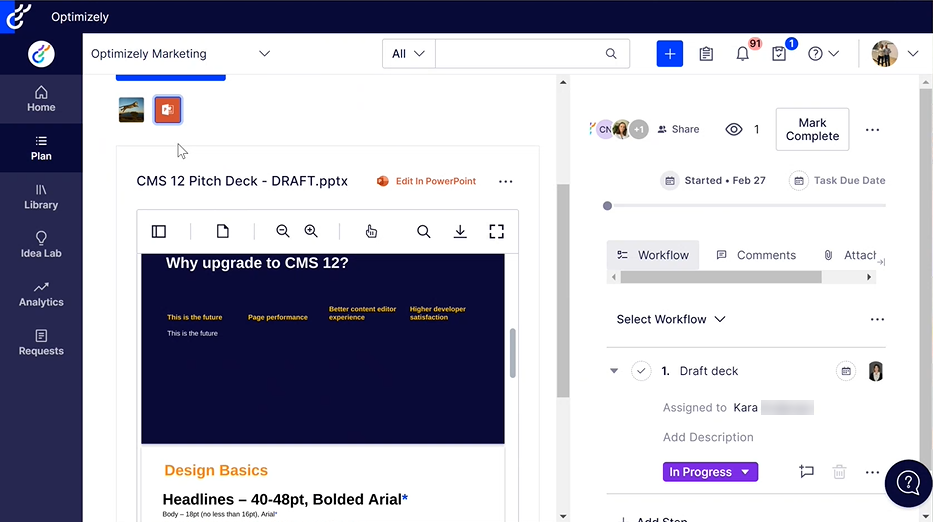The height and width of the screenshot is (522, 933).
Task: Click the main content vertical scrollbar
Action: tap(563, 290)
